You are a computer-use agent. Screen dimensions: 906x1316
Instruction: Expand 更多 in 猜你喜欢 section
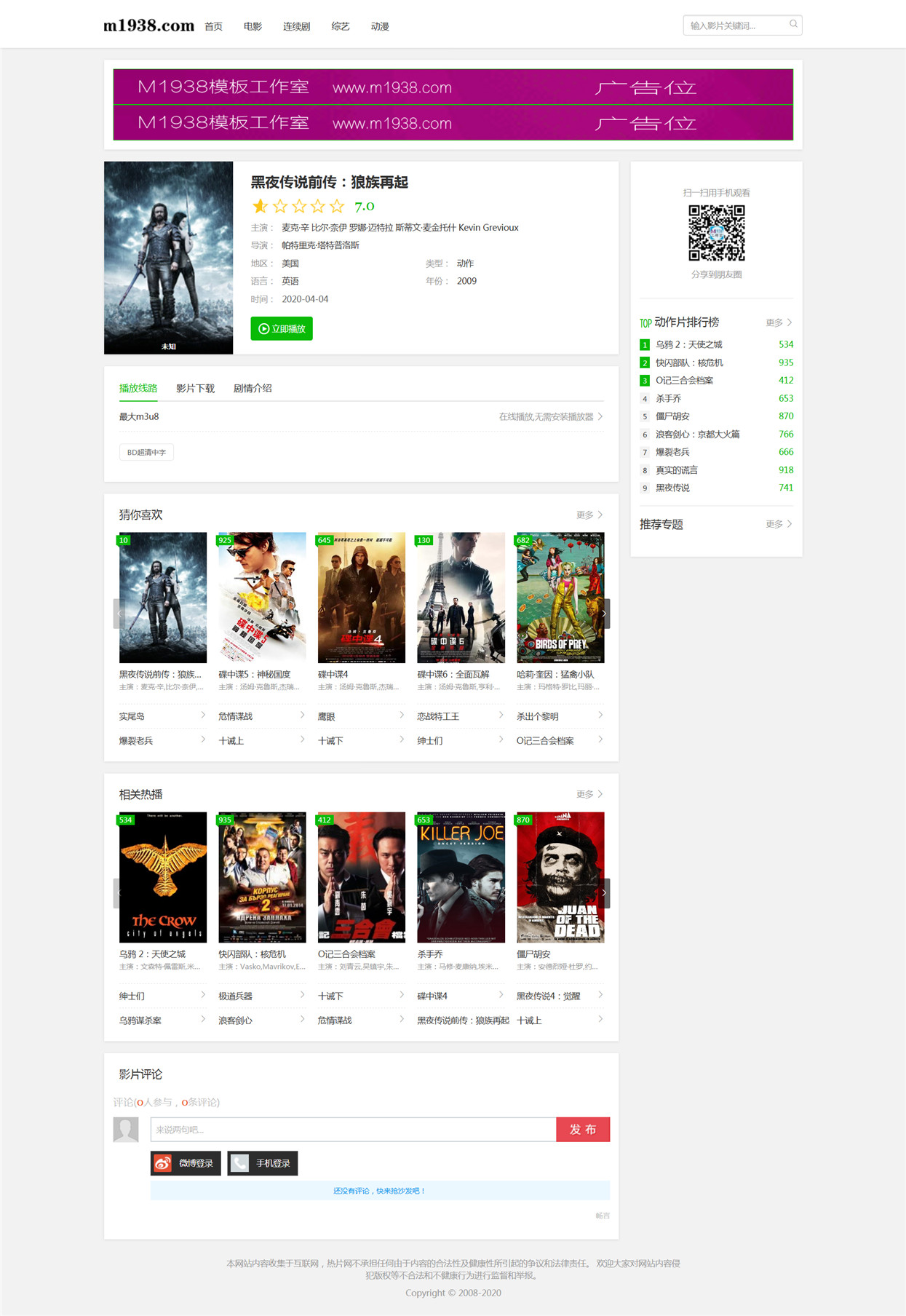tap(589, 515)
